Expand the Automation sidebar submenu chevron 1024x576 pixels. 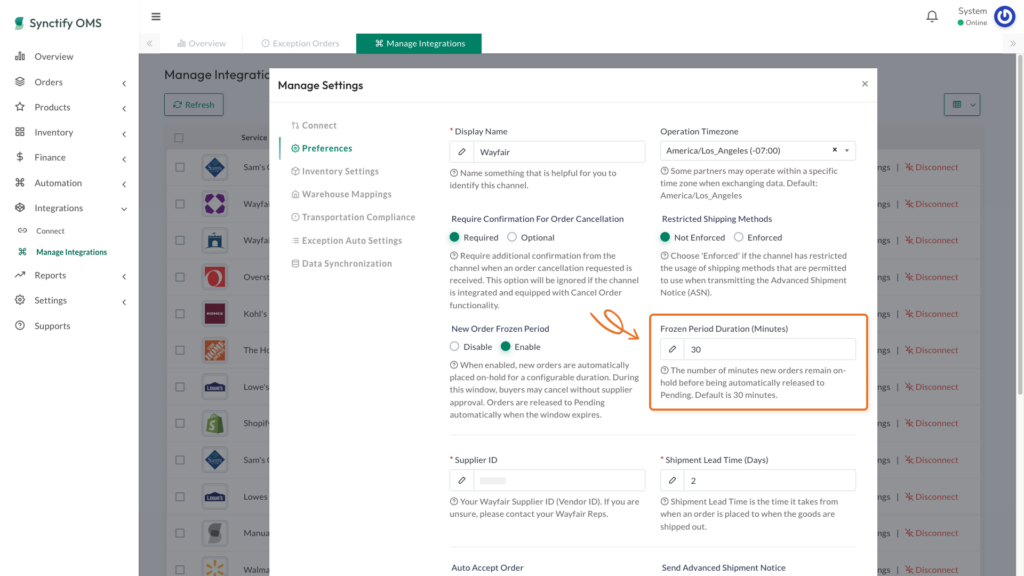tap(124, 184)
